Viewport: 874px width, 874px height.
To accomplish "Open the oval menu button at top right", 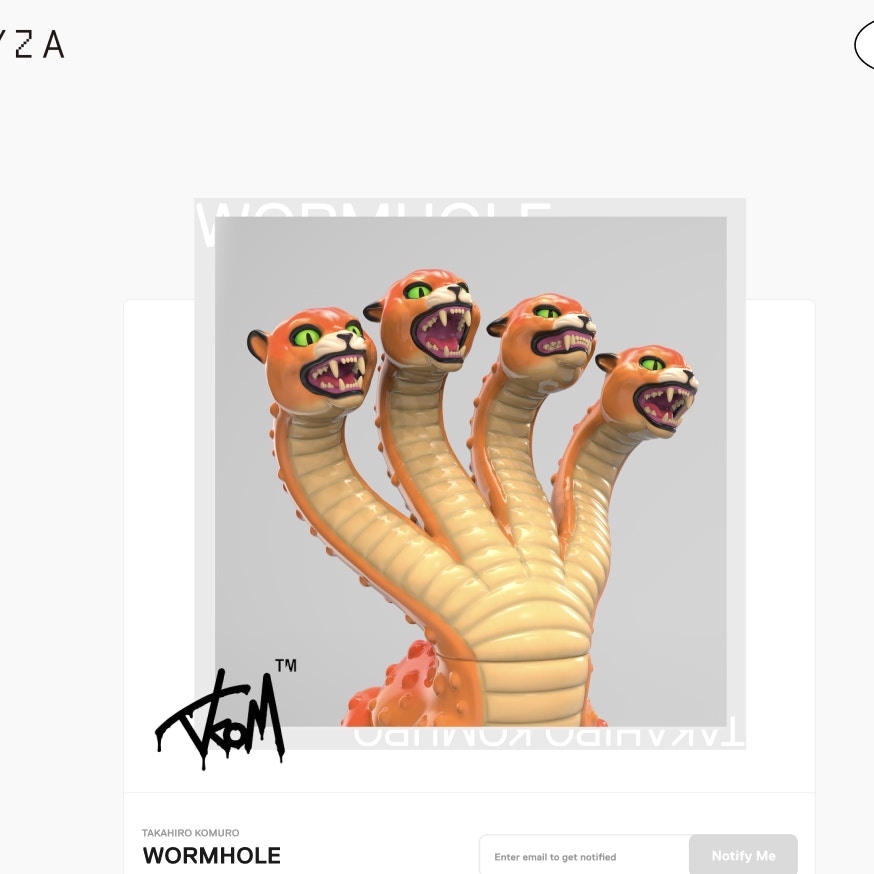I will (865, 46).
